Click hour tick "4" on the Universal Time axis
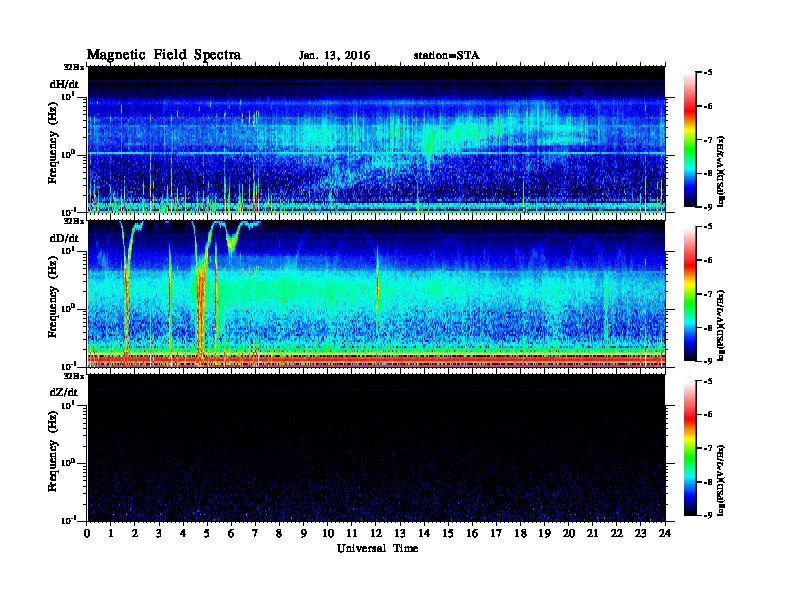 pos(183,534)
